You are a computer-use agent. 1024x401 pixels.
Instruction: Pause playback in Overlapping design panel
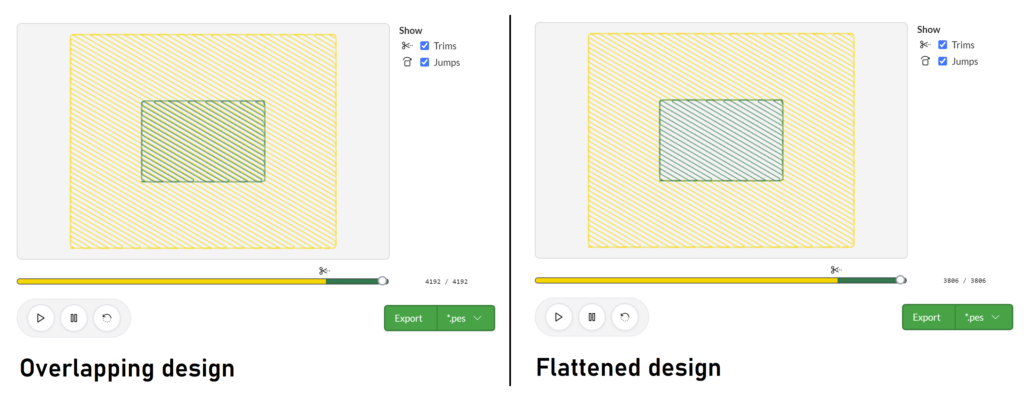tap(74, 318)
